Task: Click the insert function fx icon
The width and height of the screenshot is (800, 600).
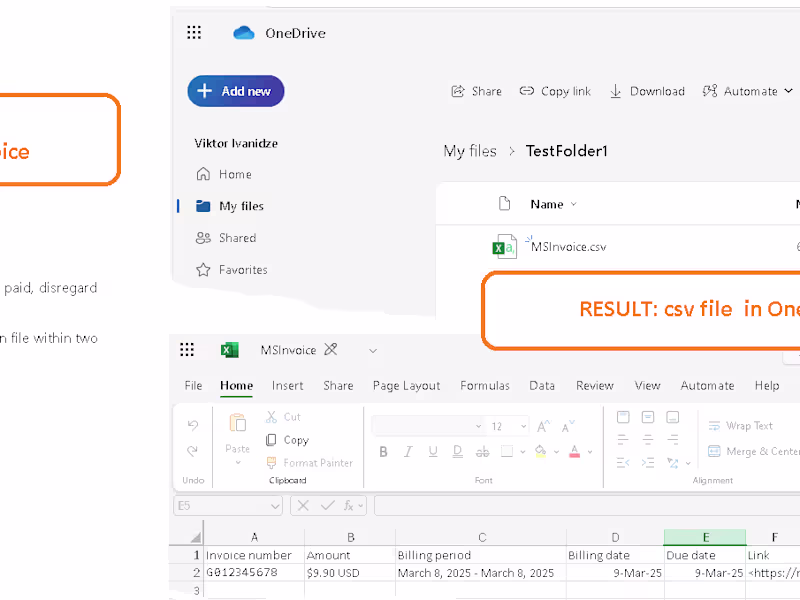Action: (348, 505)
